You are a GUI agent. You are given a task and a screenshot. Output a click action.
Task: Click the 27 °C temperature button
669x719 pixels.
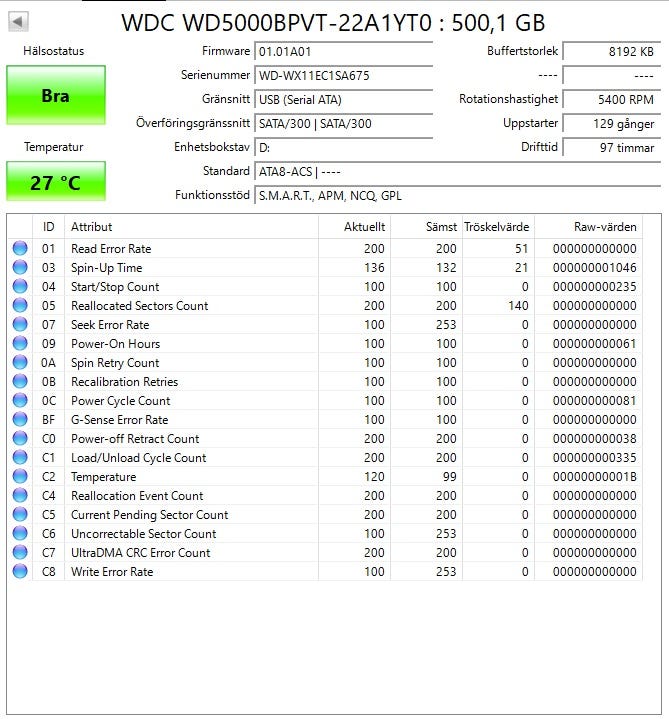[x=56, y=182]
